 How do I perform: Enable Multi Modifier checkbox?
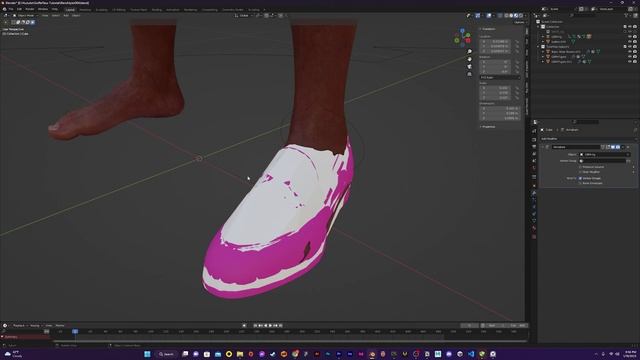(x=580, y=172)
